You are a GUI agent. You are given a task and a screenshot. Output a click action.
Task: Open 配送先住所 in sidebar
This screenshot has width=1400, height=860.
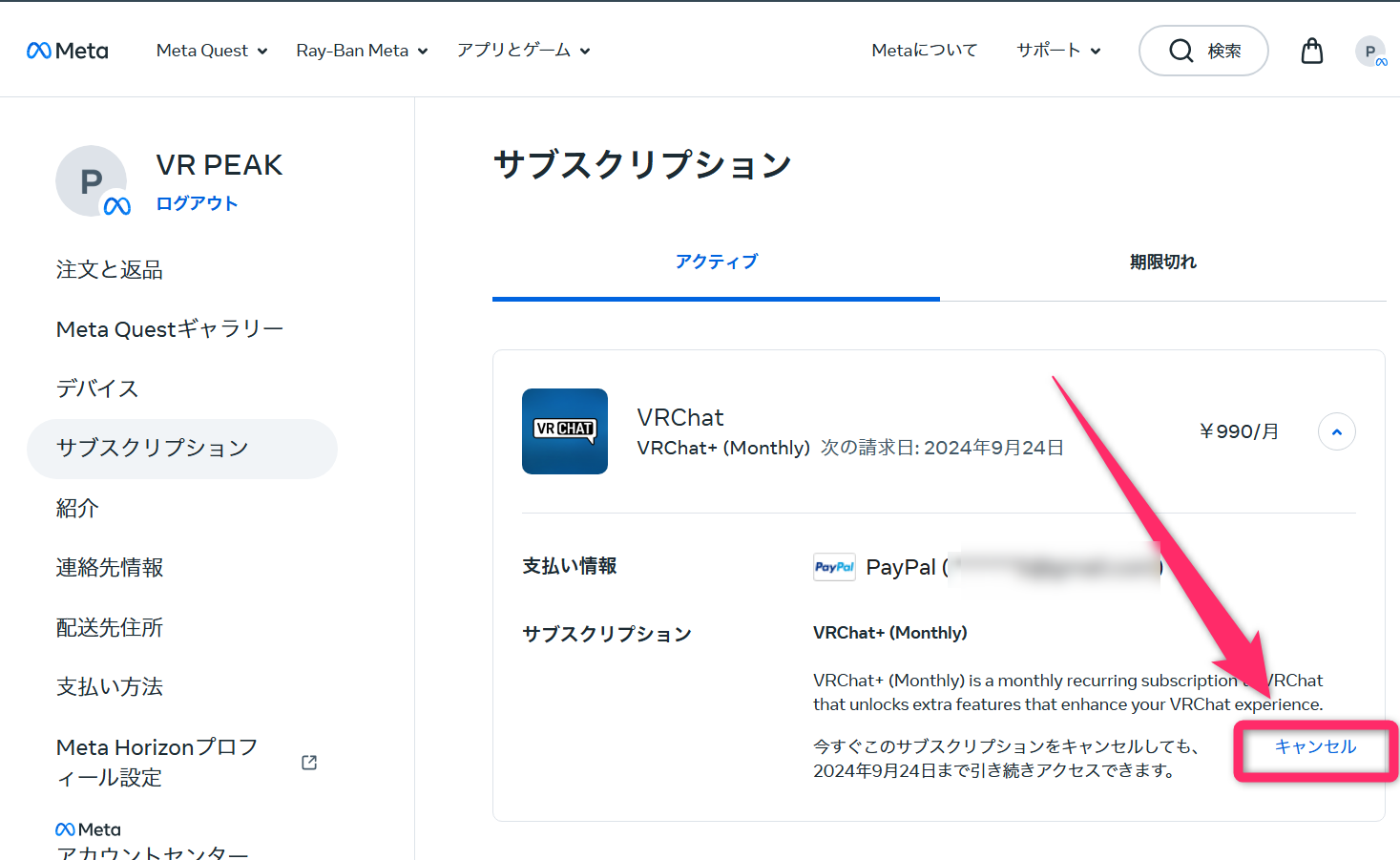[x=109, y=627]
